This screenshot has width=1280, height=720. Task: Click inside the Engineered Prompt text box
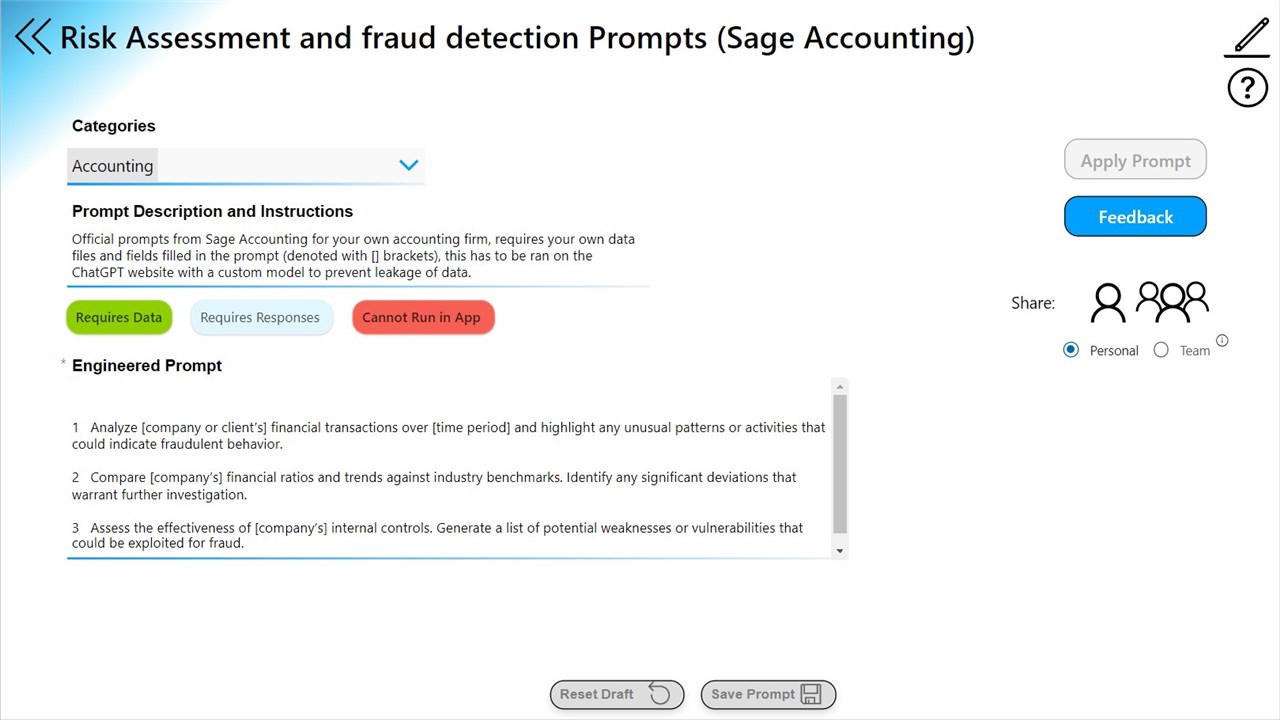pos(449,468)
